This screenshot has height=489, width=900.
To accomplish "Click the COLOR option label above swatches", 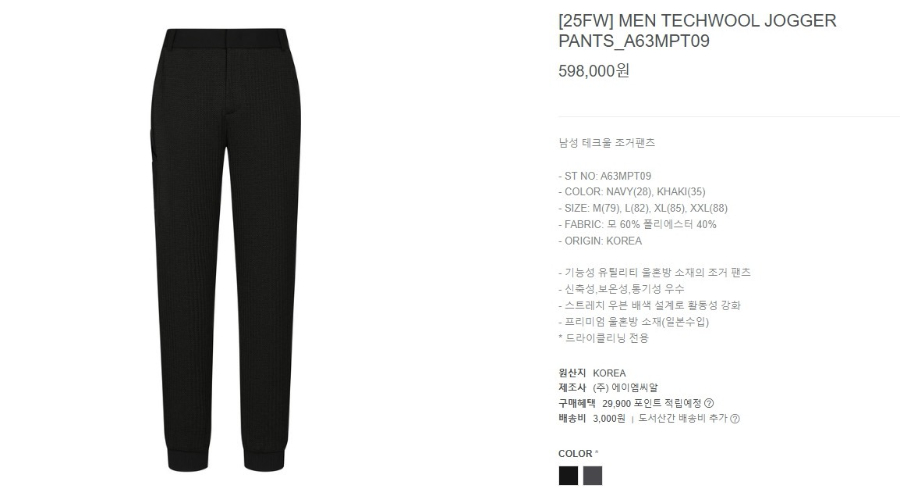I will pyautogui.click(x=578, y=453).
